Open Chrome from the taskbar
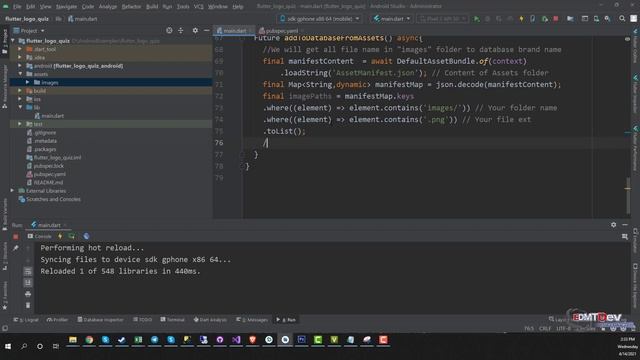The image size is (640, 360). pos(89,340)
